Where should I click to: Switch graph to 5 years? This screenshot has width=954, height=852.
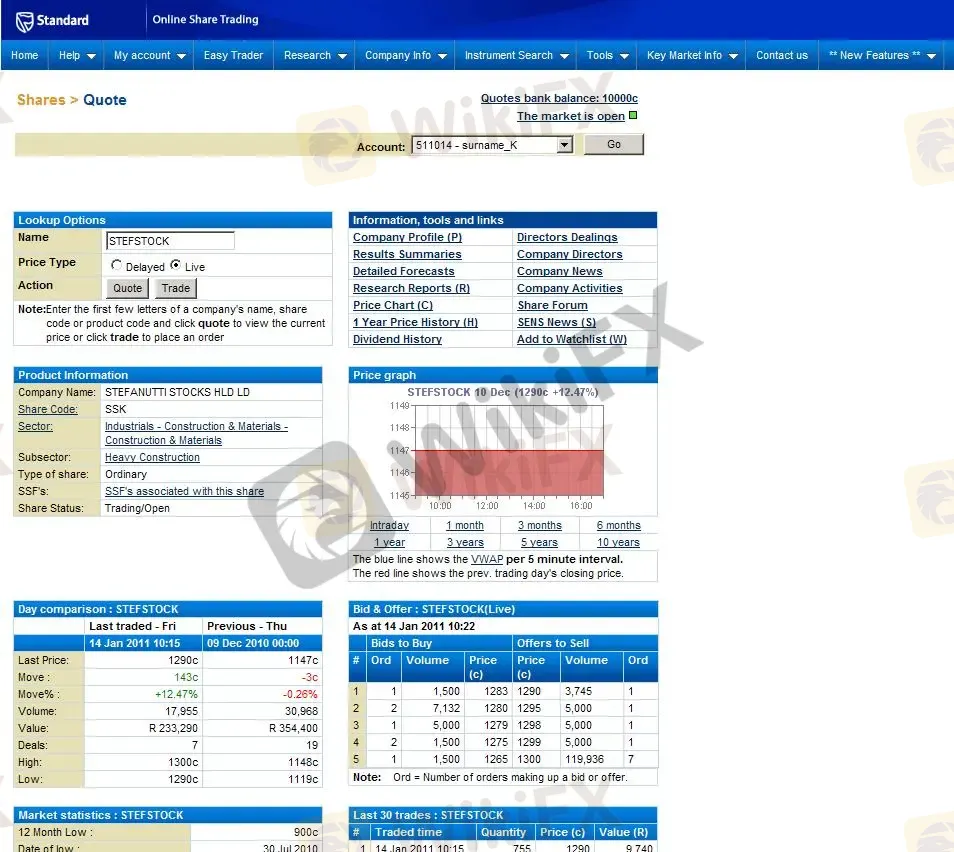click(539, 542)
